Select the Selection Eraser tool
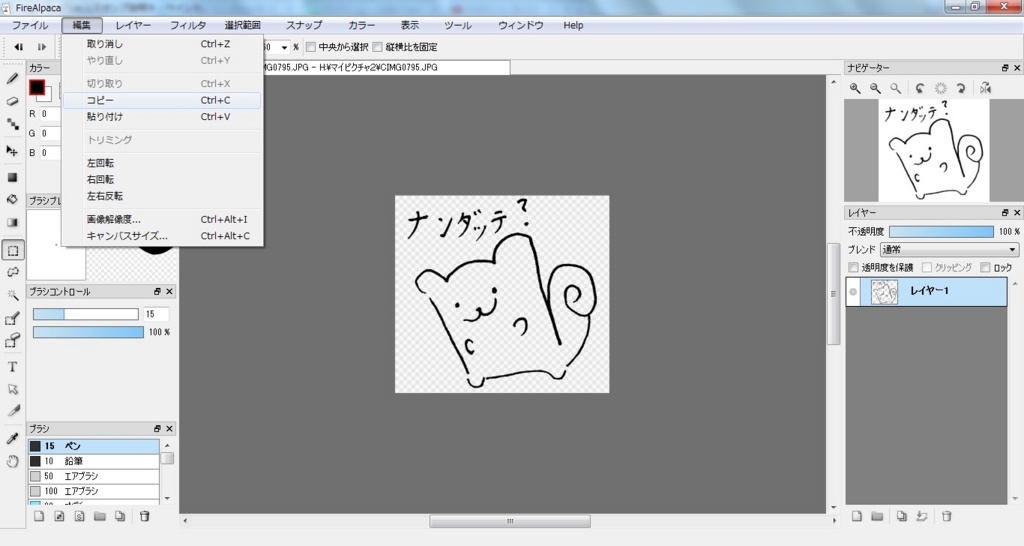The width and height of the screenshot is (1024, 546). click(x=12, y=340)
